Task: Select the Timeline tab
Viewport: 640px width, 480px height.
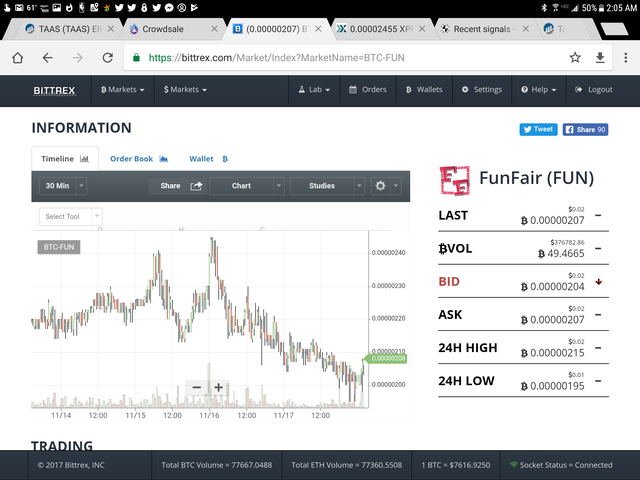Action: [65, 159]
